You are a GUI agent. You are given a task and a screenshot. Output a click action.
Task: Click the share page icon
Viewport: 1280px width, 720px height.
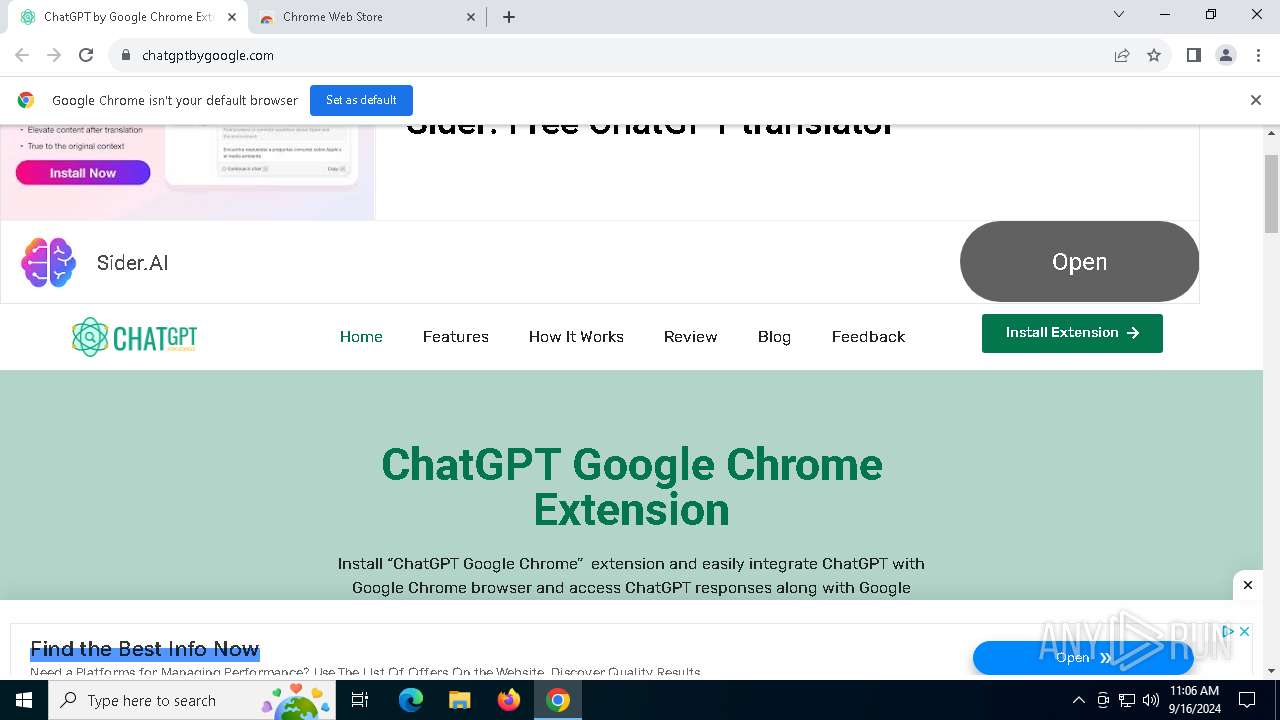pyautogui.click(x=1122, y=55)
